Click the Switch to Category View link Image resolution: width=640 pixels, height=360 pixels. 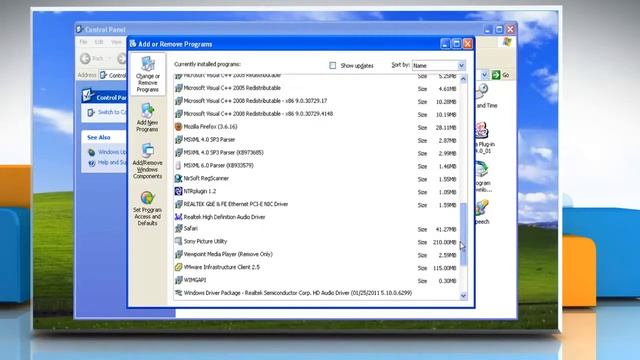112,112
